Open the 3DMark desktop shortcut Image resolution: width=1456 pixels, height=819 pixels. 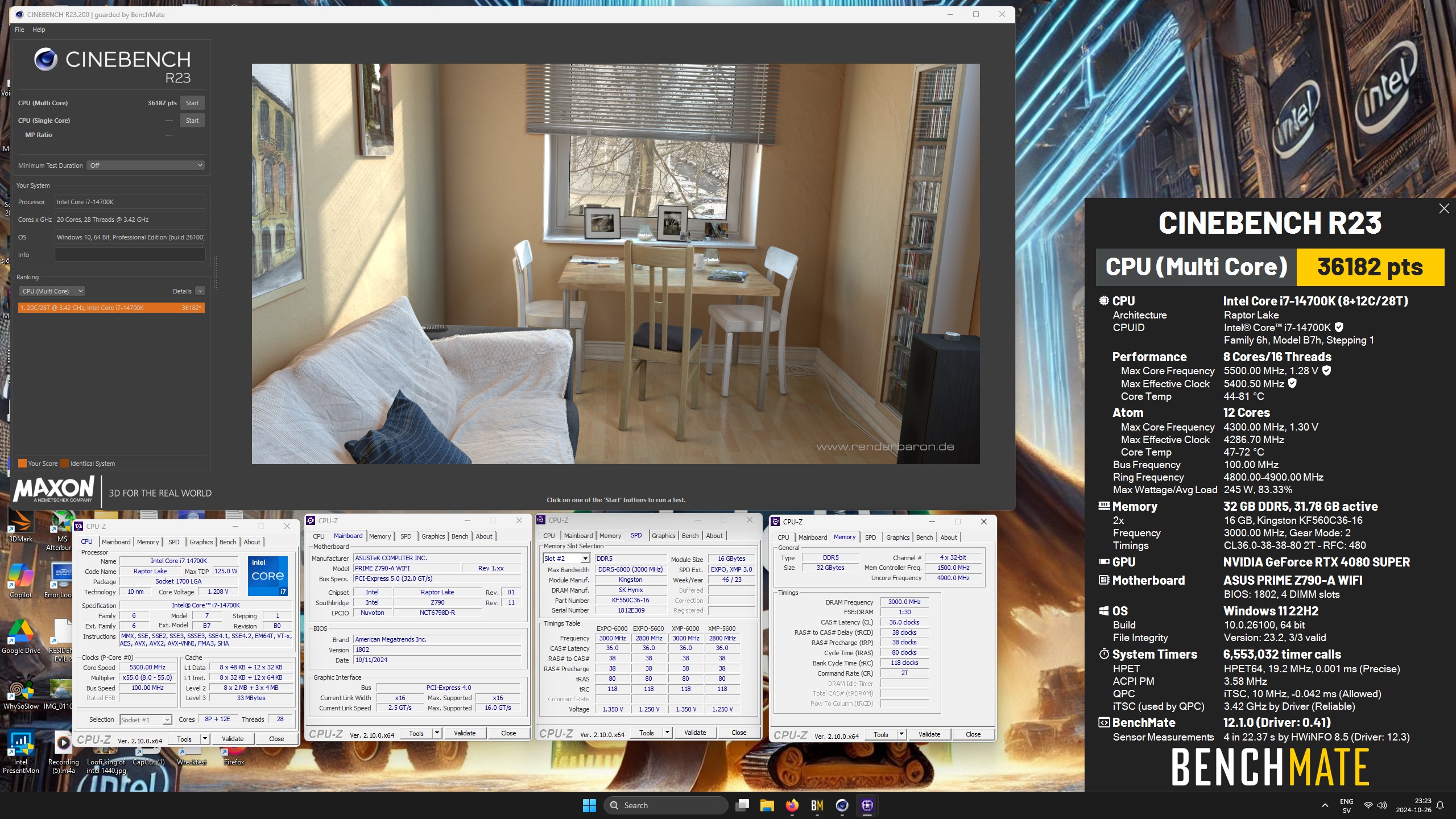[20, 526]
